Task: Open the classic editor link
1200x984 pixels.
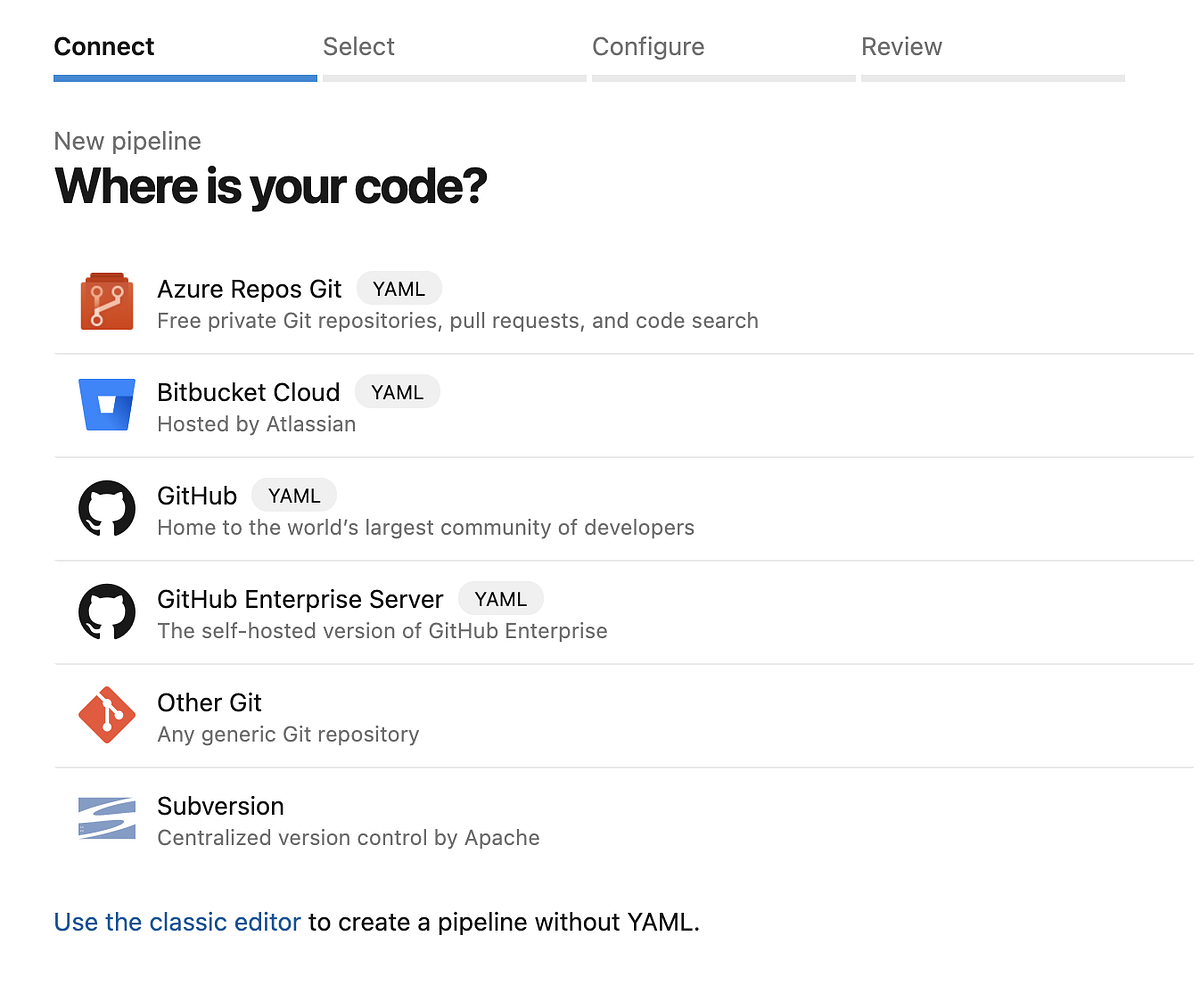Action: pyautogui.click(x=177, y=921)
